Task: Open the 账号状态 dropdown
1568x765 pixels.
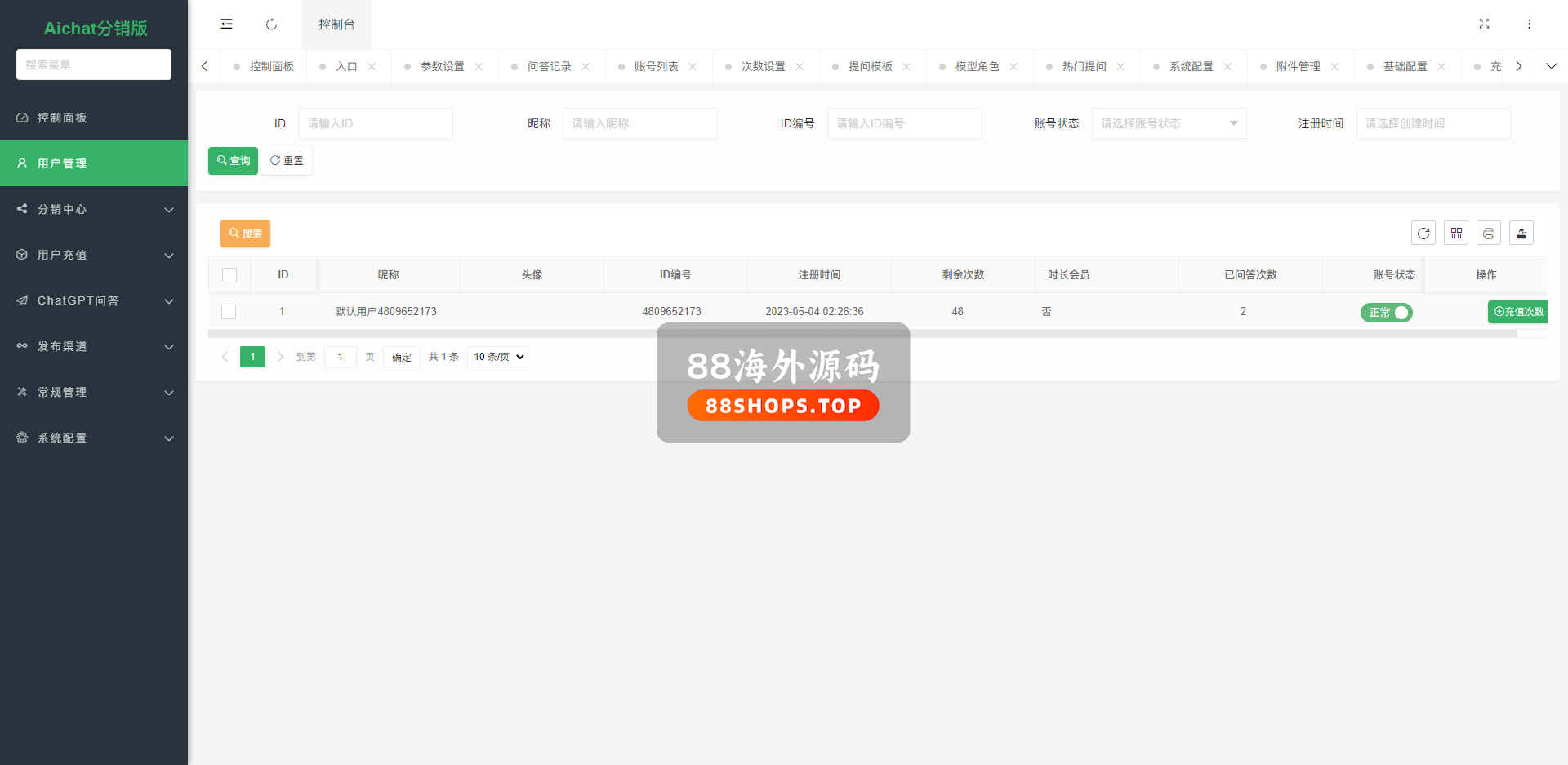Action: click(x=1168, y=123)
